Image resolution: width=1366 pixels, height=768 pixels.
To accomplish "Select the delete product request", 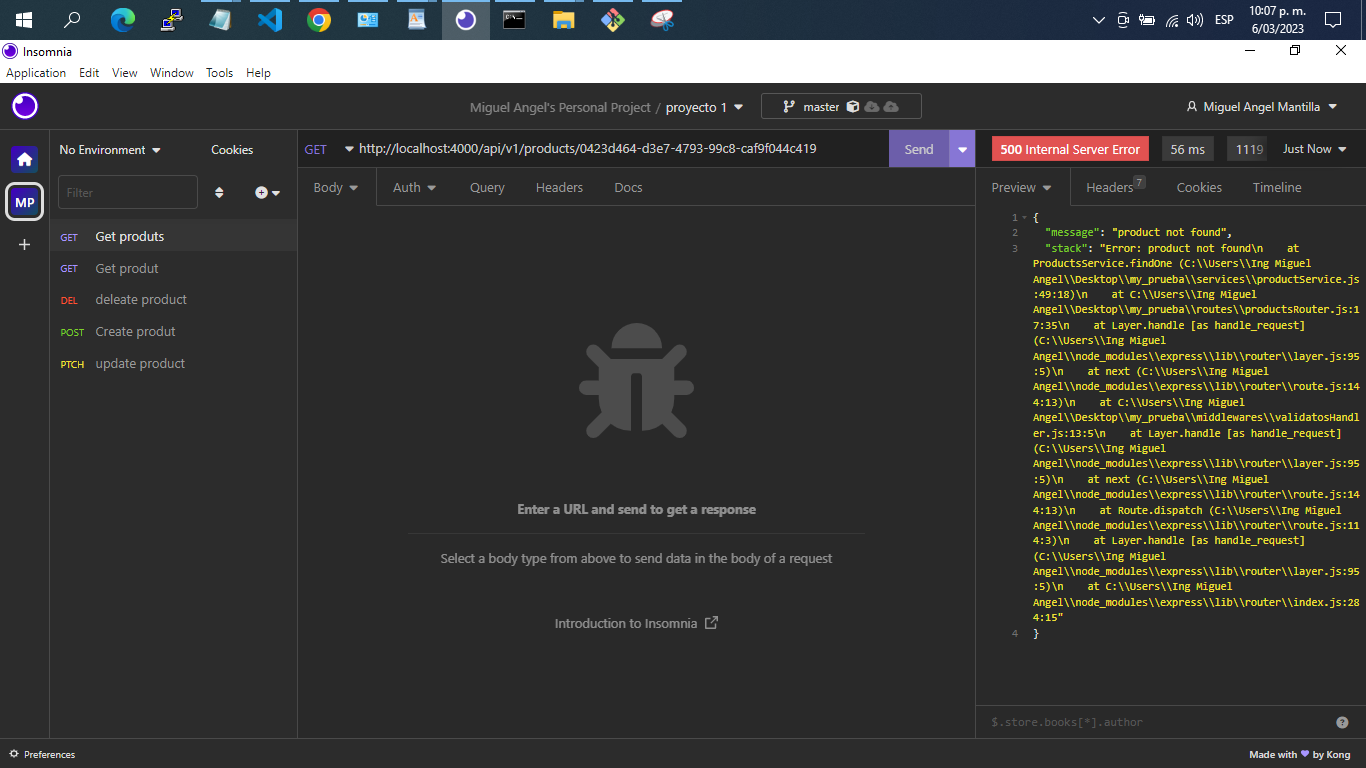I will (x=140, y=299).
